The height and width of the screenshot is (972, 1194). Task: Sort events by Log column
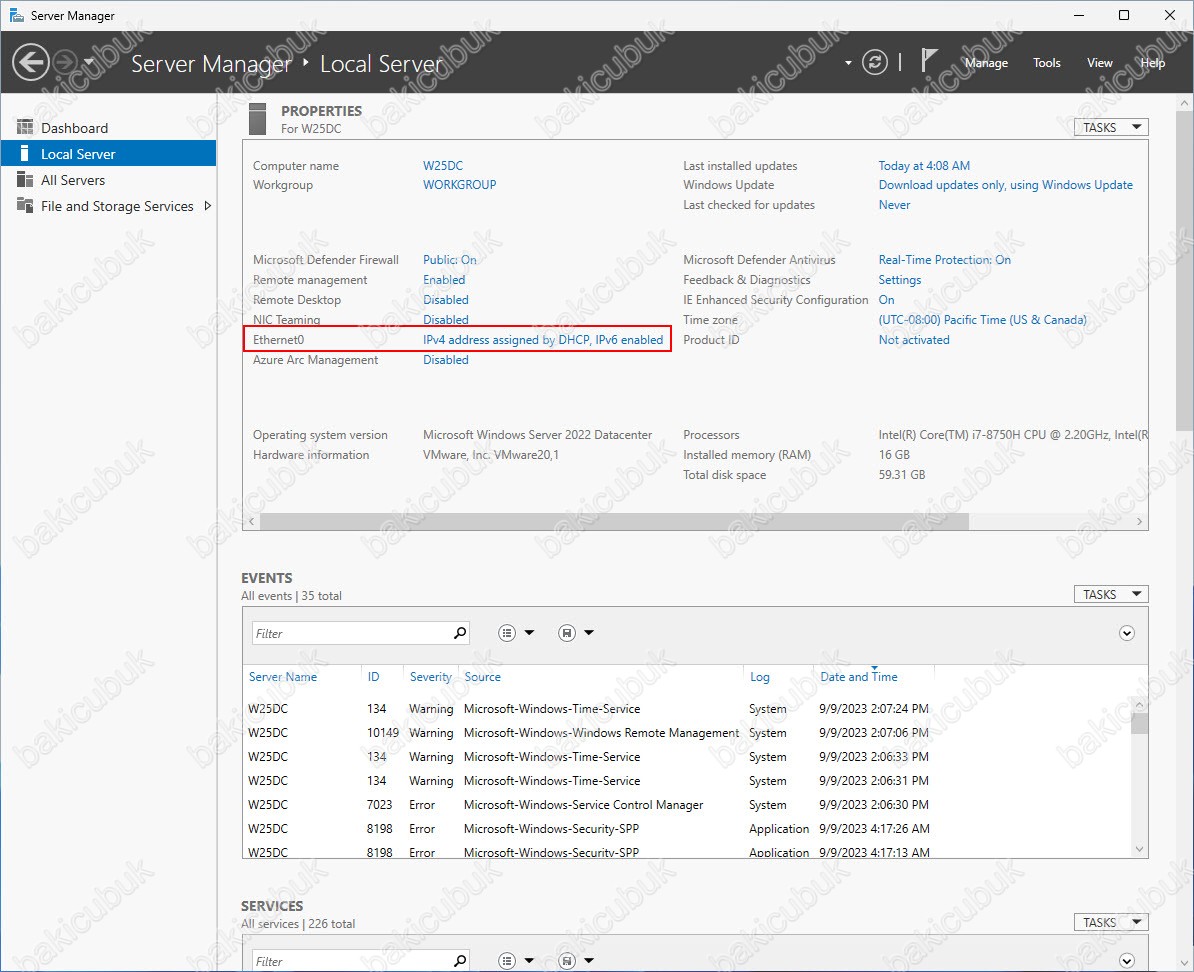point(759,676)
